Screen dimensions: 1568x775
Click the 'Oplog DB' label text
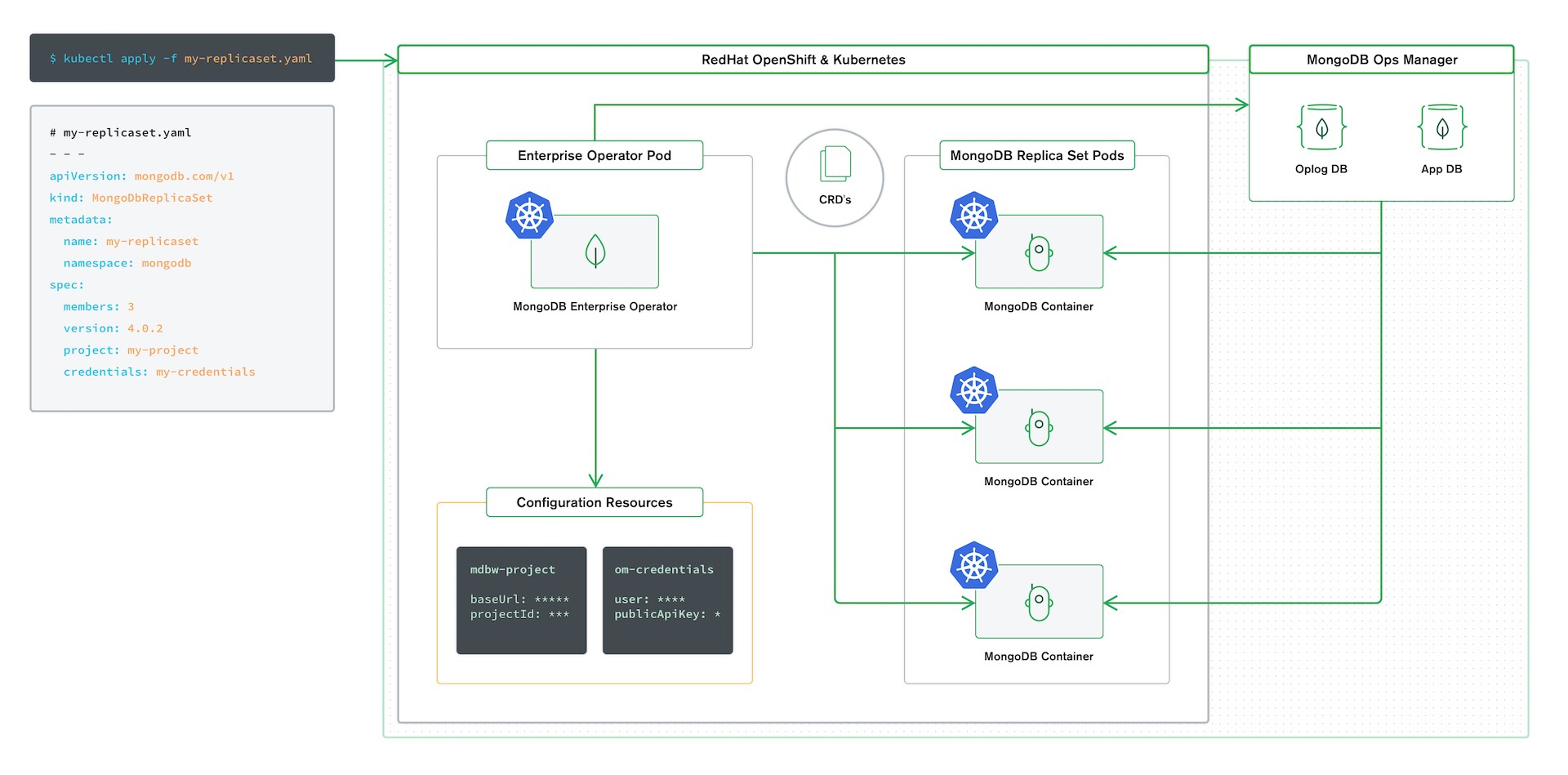click(1321, 169)
